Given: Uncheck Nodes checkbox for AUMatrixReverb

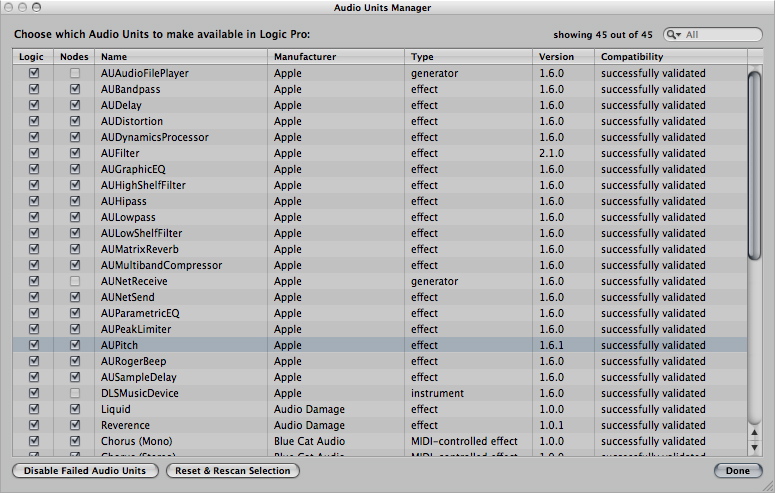Looking at the screenshot, I should 75,249.
